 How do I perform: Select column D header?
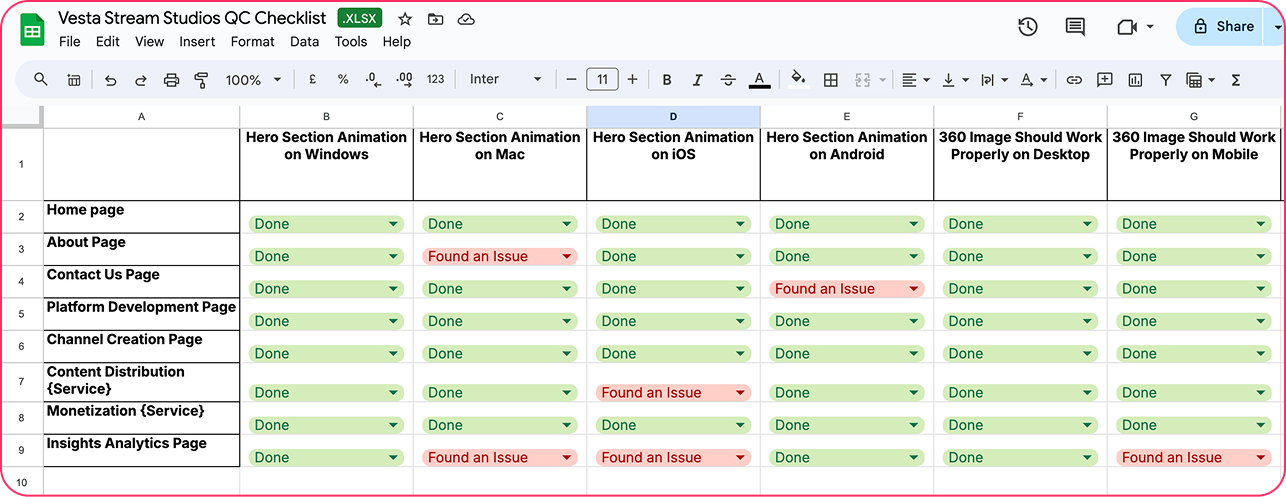[673, 117]
